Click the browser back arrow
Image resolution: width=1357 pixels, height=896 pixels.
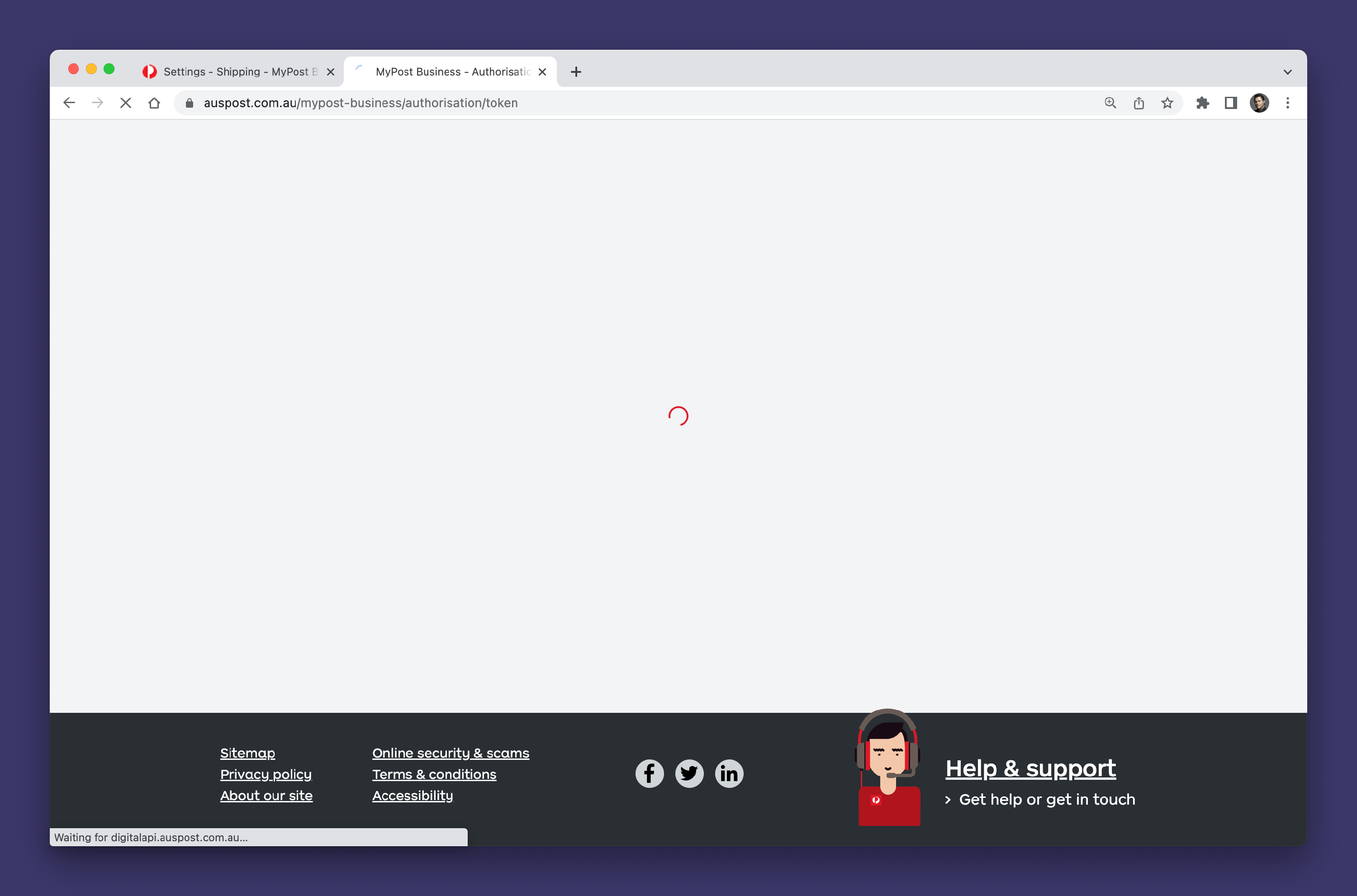pyautogui.click(x=69, y=103)
